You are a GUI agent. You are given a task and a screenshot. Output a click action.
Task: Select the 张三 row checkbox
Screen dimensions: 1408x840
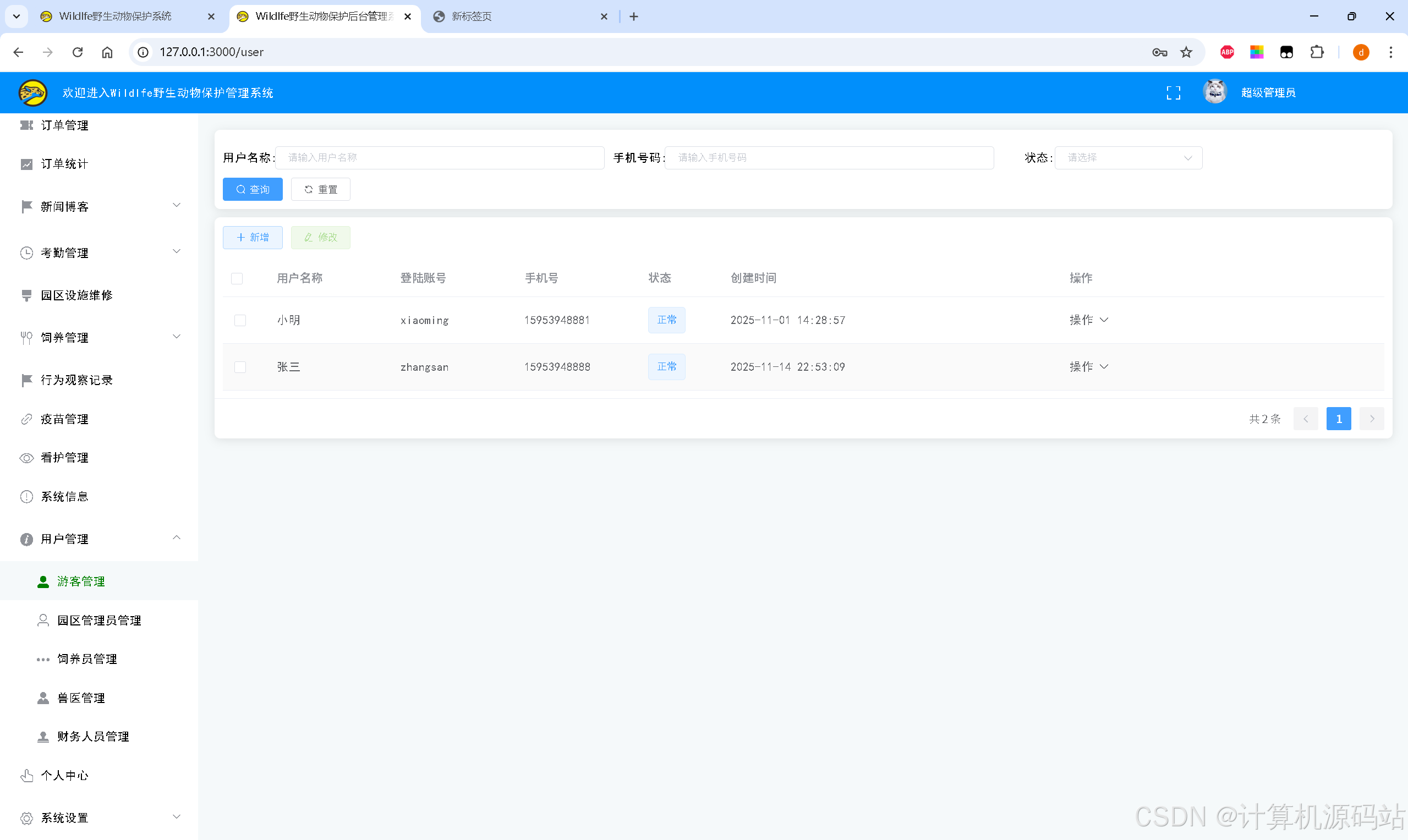point(240,367)
